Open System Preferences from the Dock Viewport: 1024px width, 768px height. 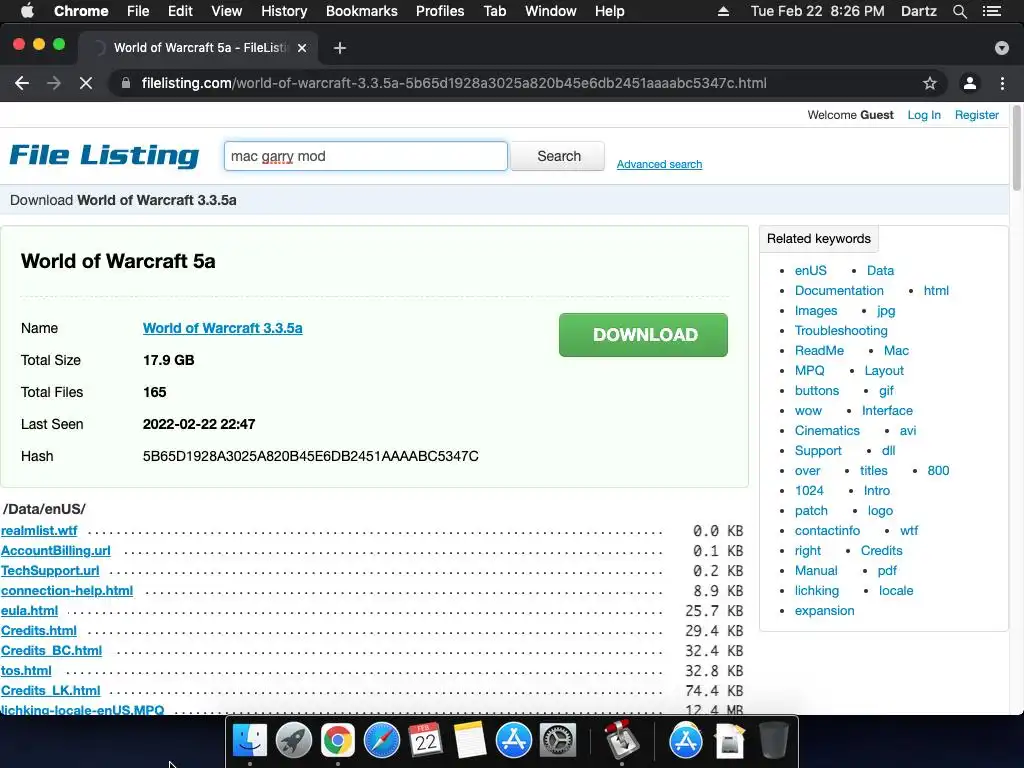coord(558,741)
